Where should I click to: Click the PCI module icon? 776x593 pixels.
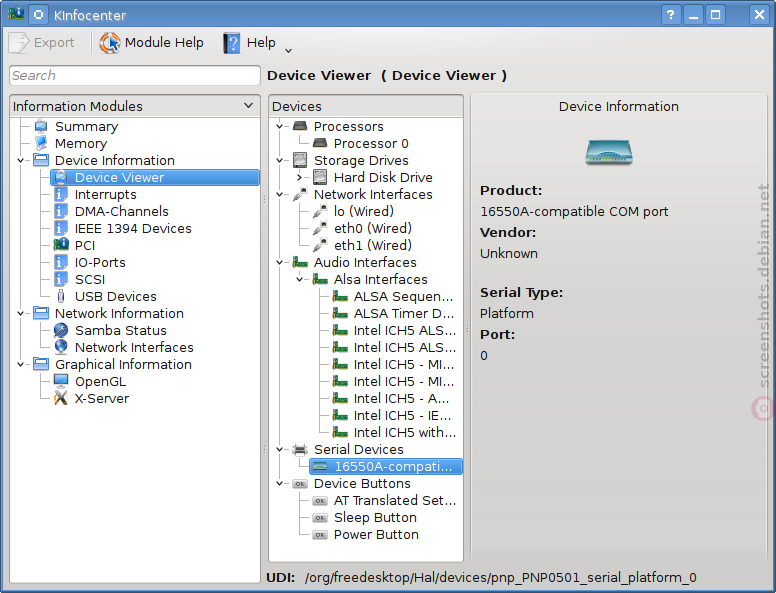61,245
